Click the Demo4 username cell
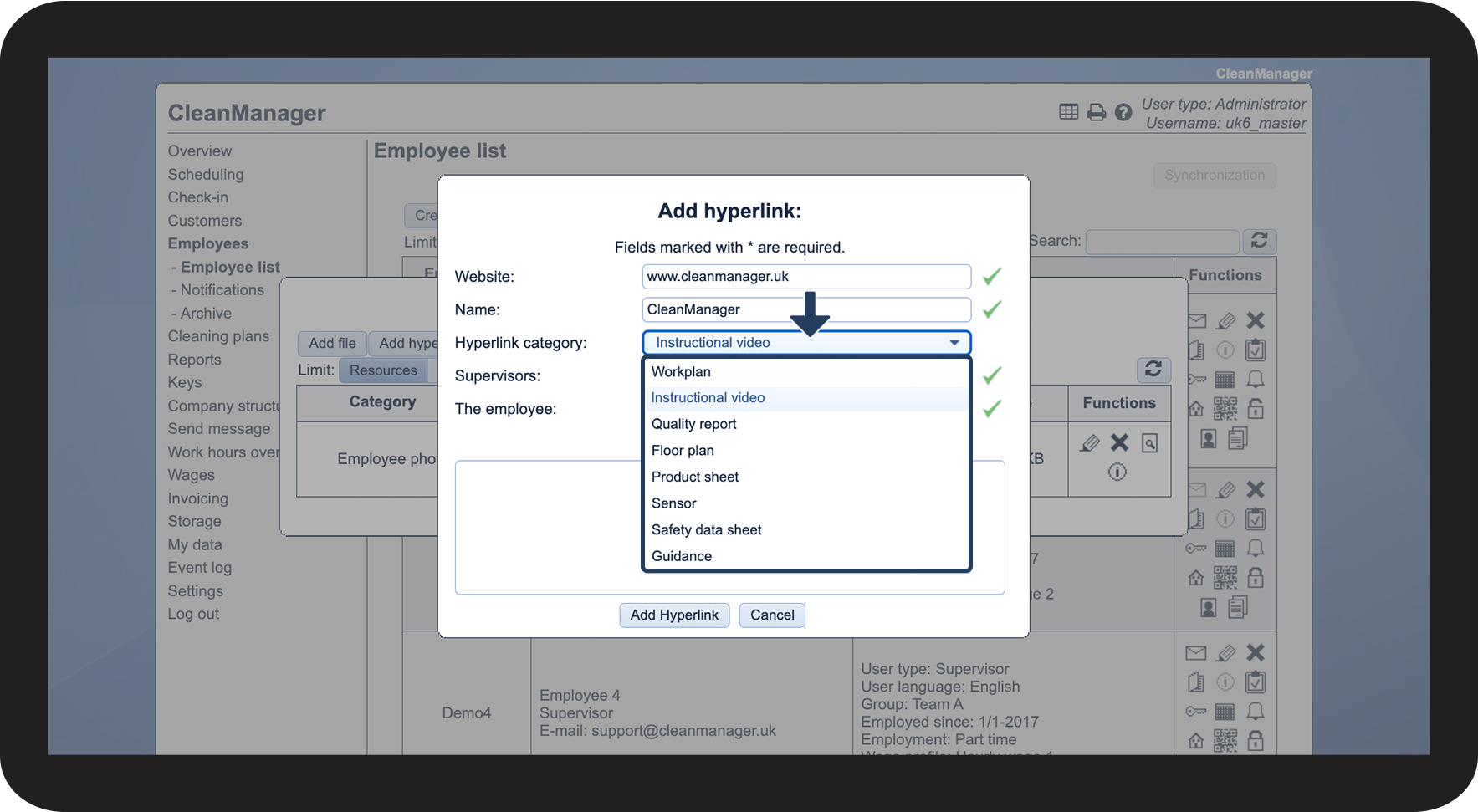 467,713
